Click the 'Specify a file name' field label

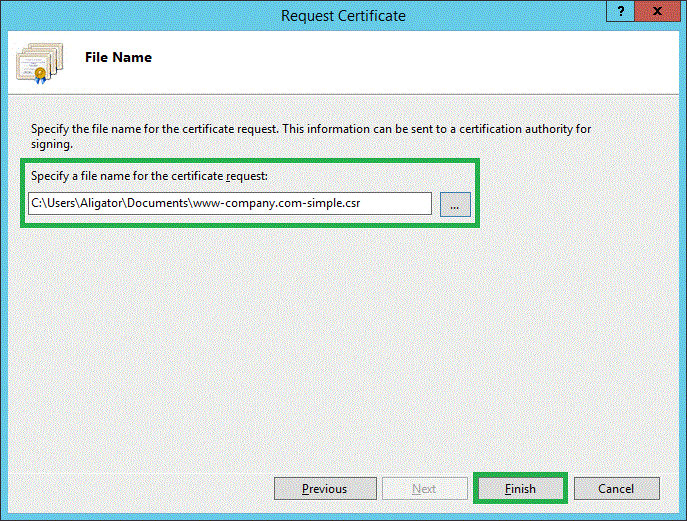point(143,176)
